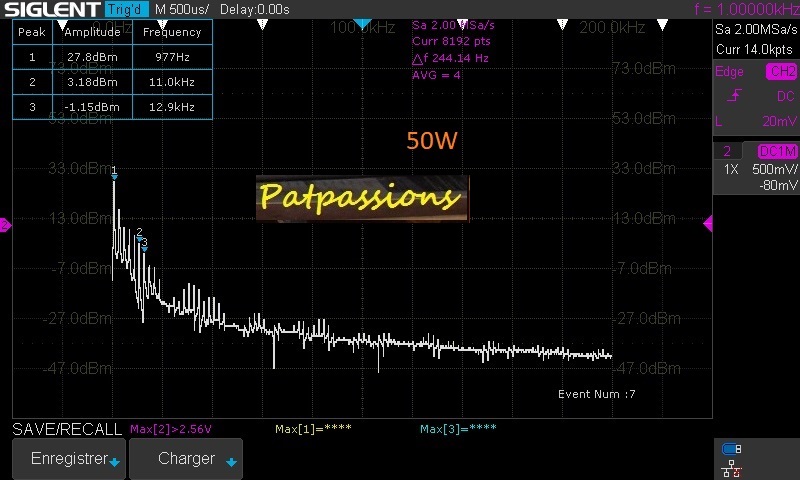This screenshot has width=800, height=480.
Task: Toggle the CH2 trigger source badge
Action: tap(781, 72)
